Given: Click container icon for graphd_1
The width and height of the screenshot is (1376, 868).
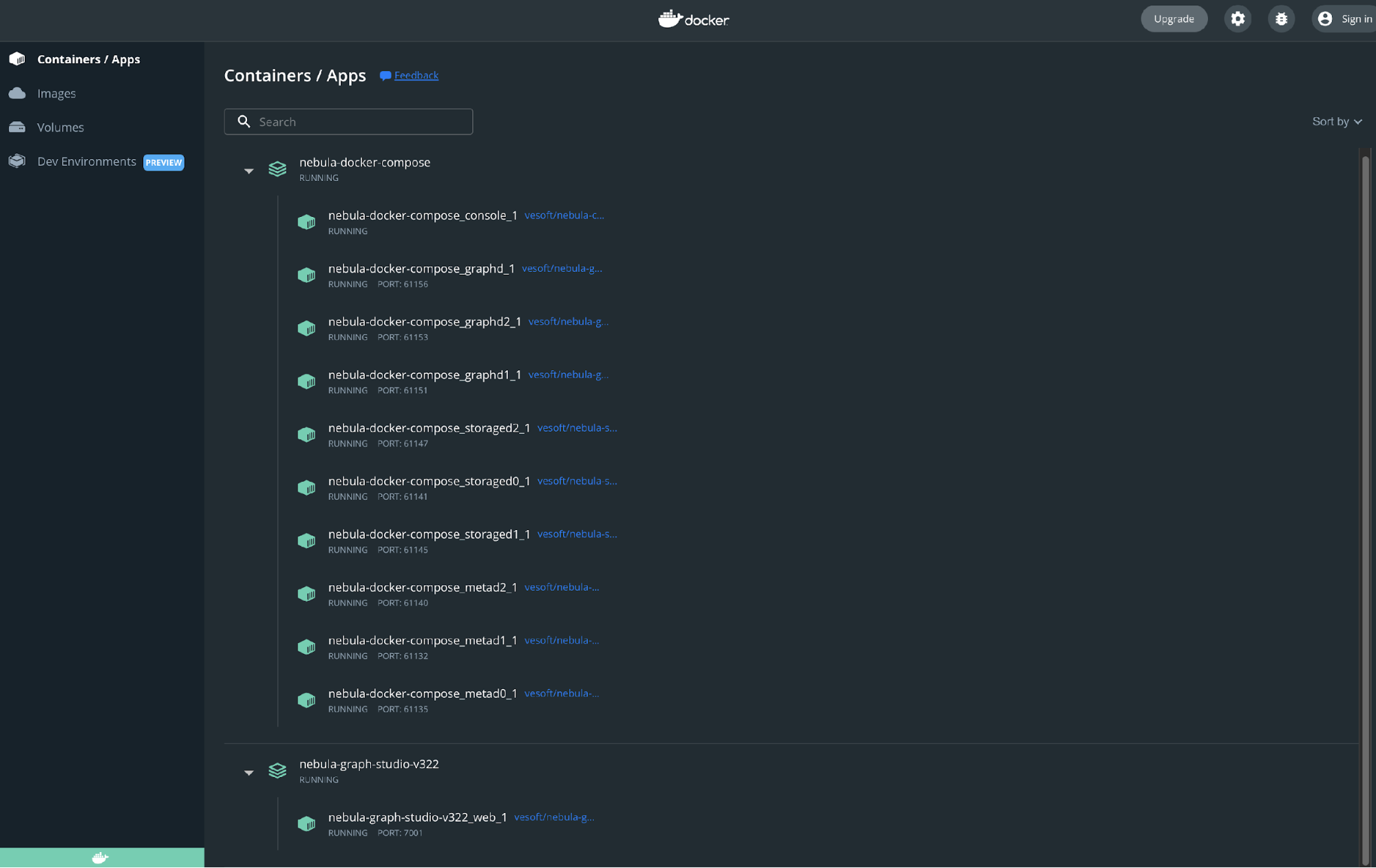Looking at the screenshot, I should (x=306, y=275).
